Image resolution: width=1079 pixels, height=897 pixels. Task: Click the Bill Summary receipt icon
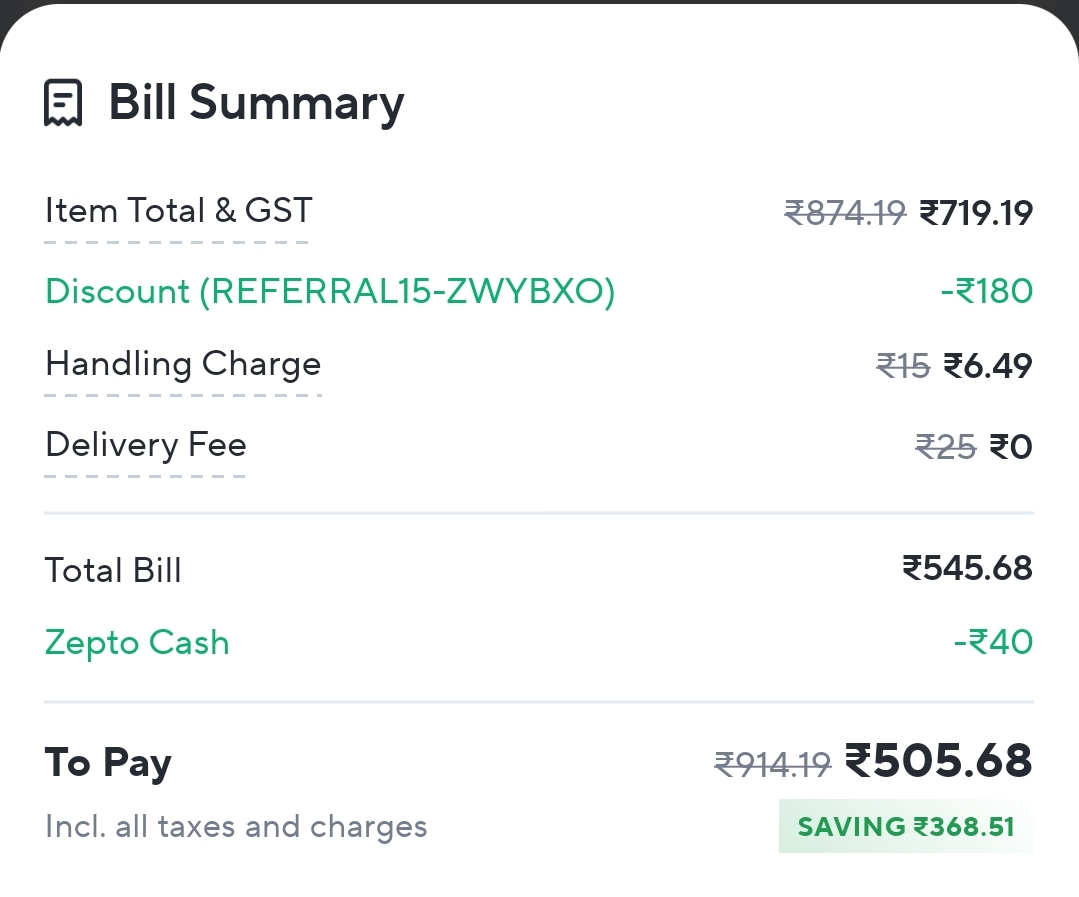pos(63,103)
